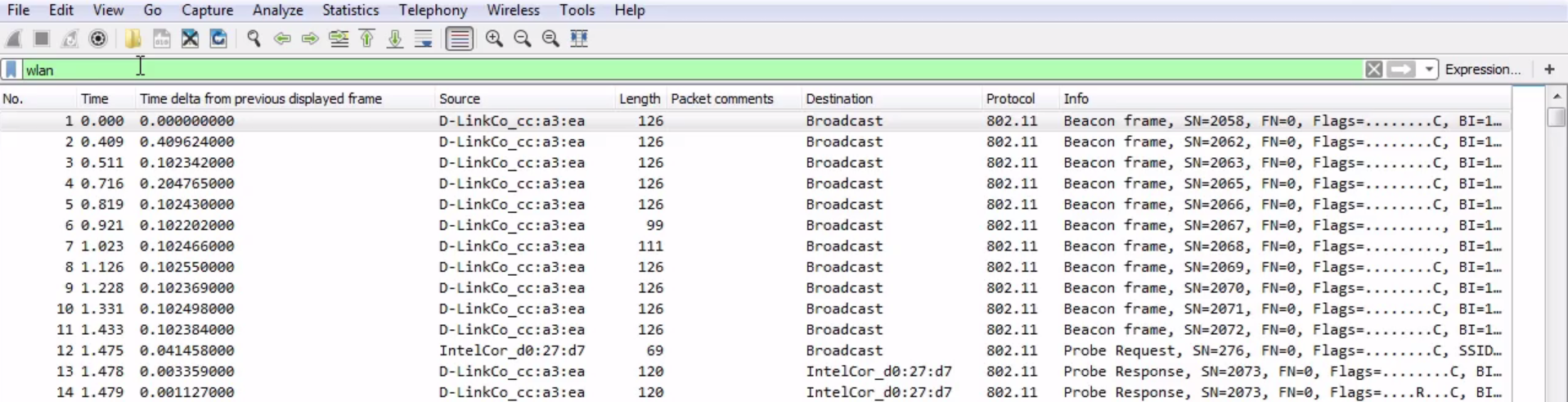Click the Find packet magnifier icon
The height and width of the screenshot is (402, 1568).
click(254, 38)
